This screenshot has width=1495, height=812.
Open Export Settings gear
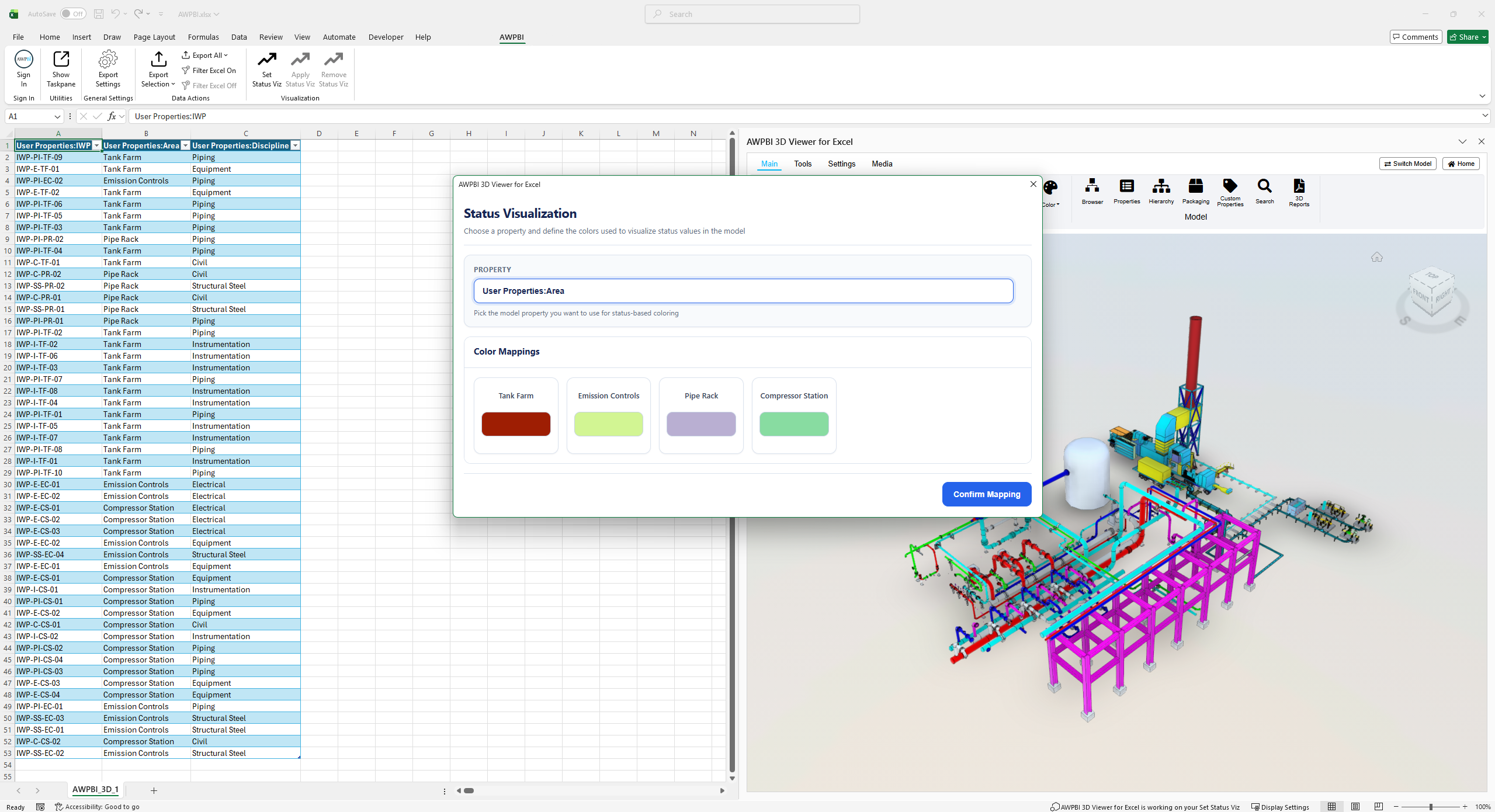coord(108,60)
